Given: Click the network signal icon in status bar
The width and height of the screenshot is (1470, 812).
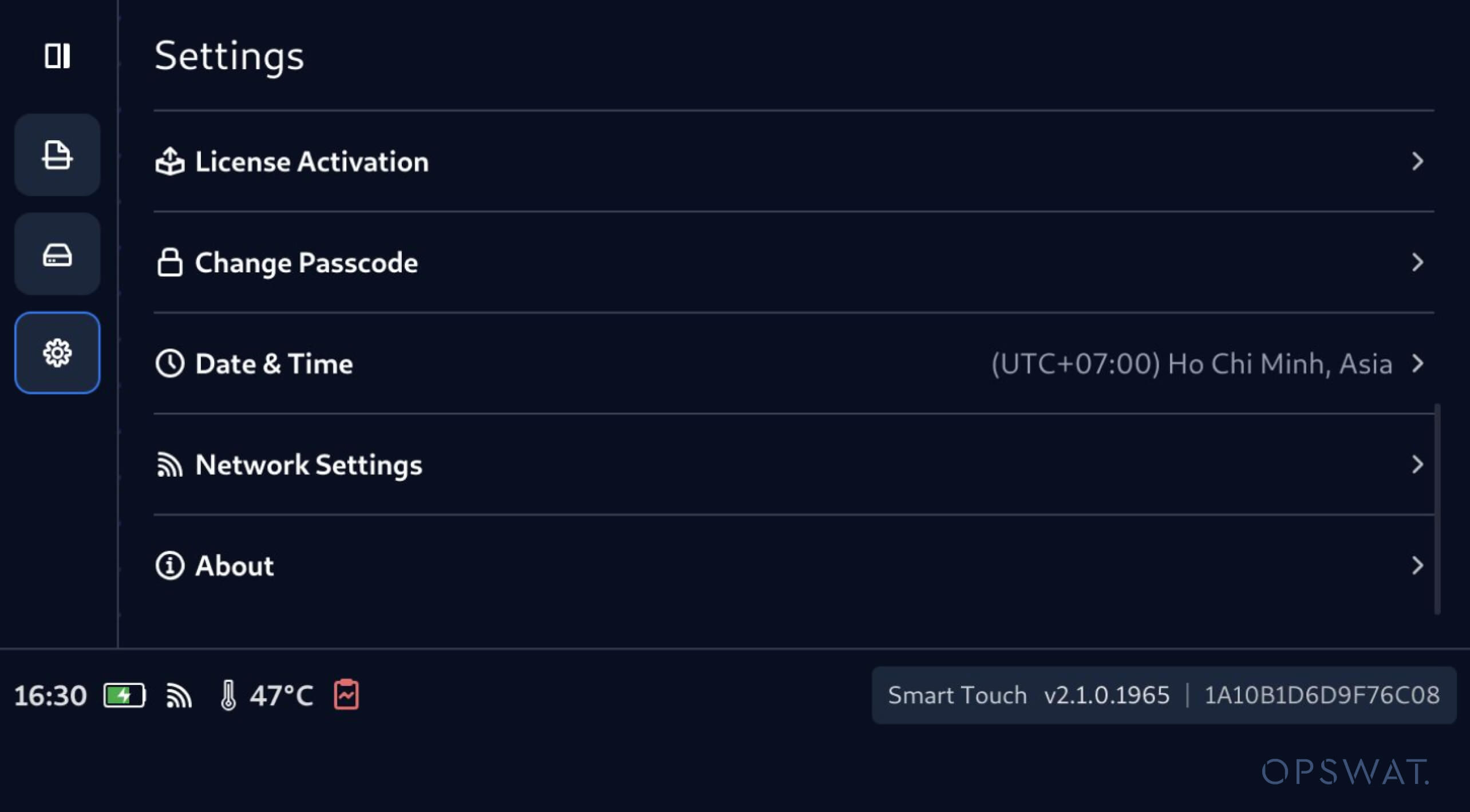Looking at the screenshot, I should (x=179, y=695).
